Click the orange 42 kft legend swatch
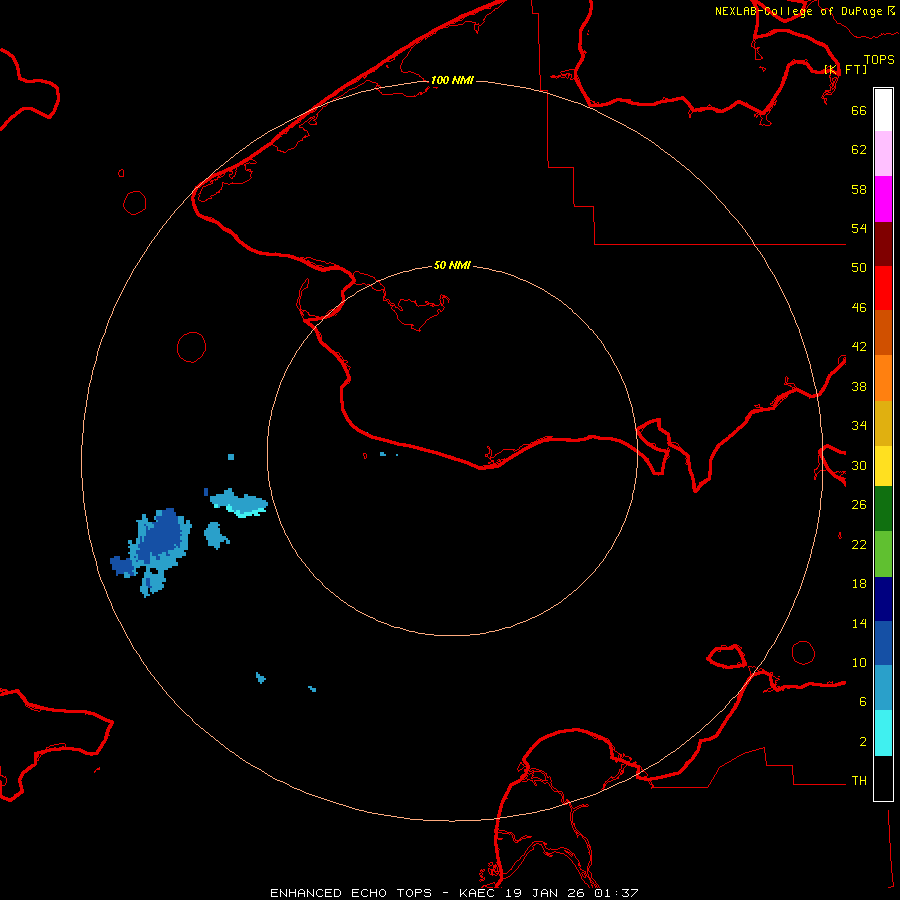This screenshot has width=900, height=900. [x=883, y=377]
